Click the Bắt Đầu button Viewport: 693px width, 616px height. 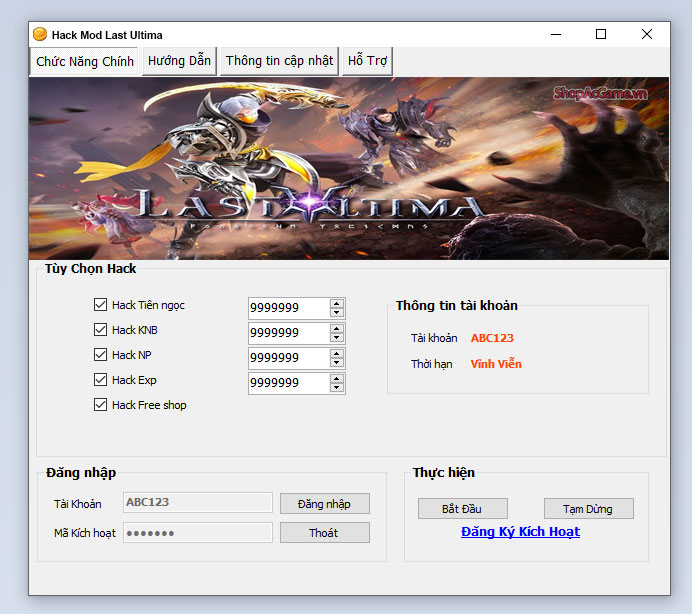[x=463, y=509]
